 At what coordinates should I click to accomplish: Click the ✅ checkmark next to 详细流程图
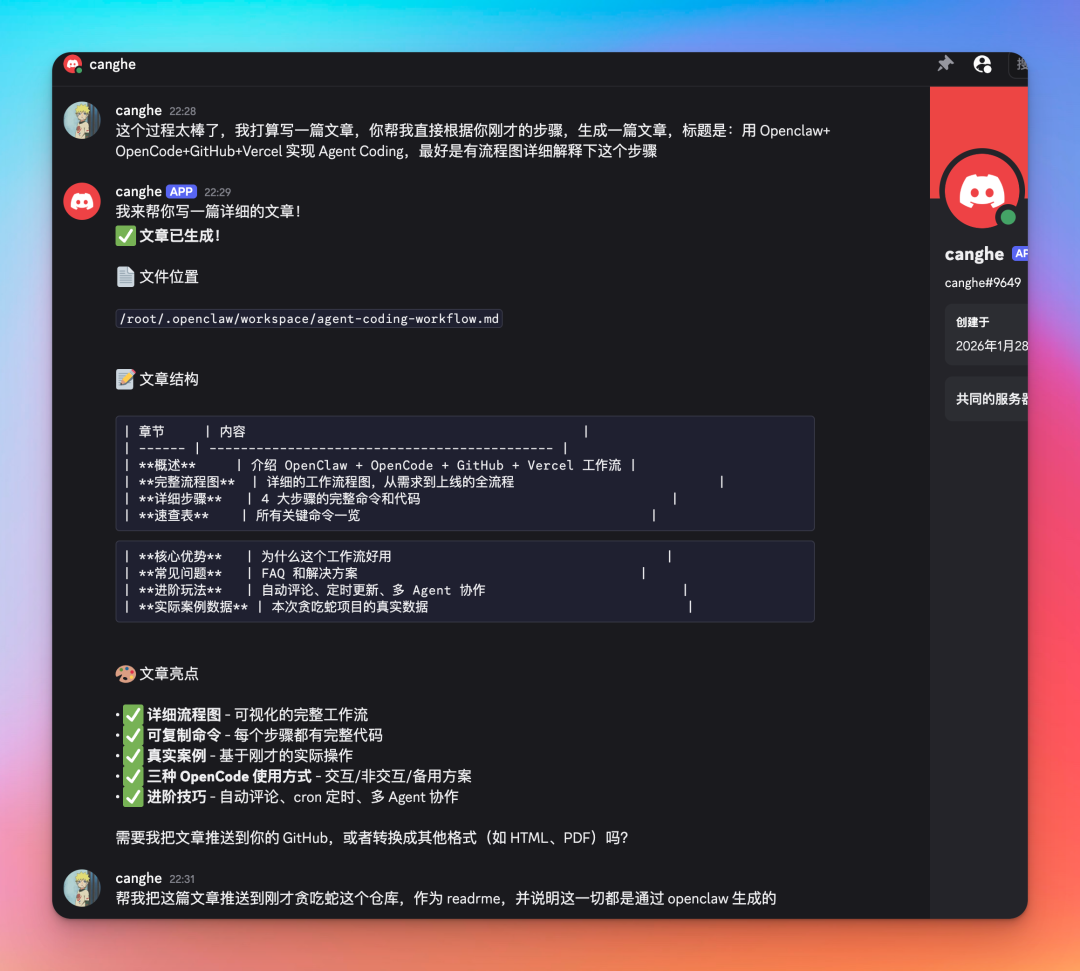pos(134,714)
